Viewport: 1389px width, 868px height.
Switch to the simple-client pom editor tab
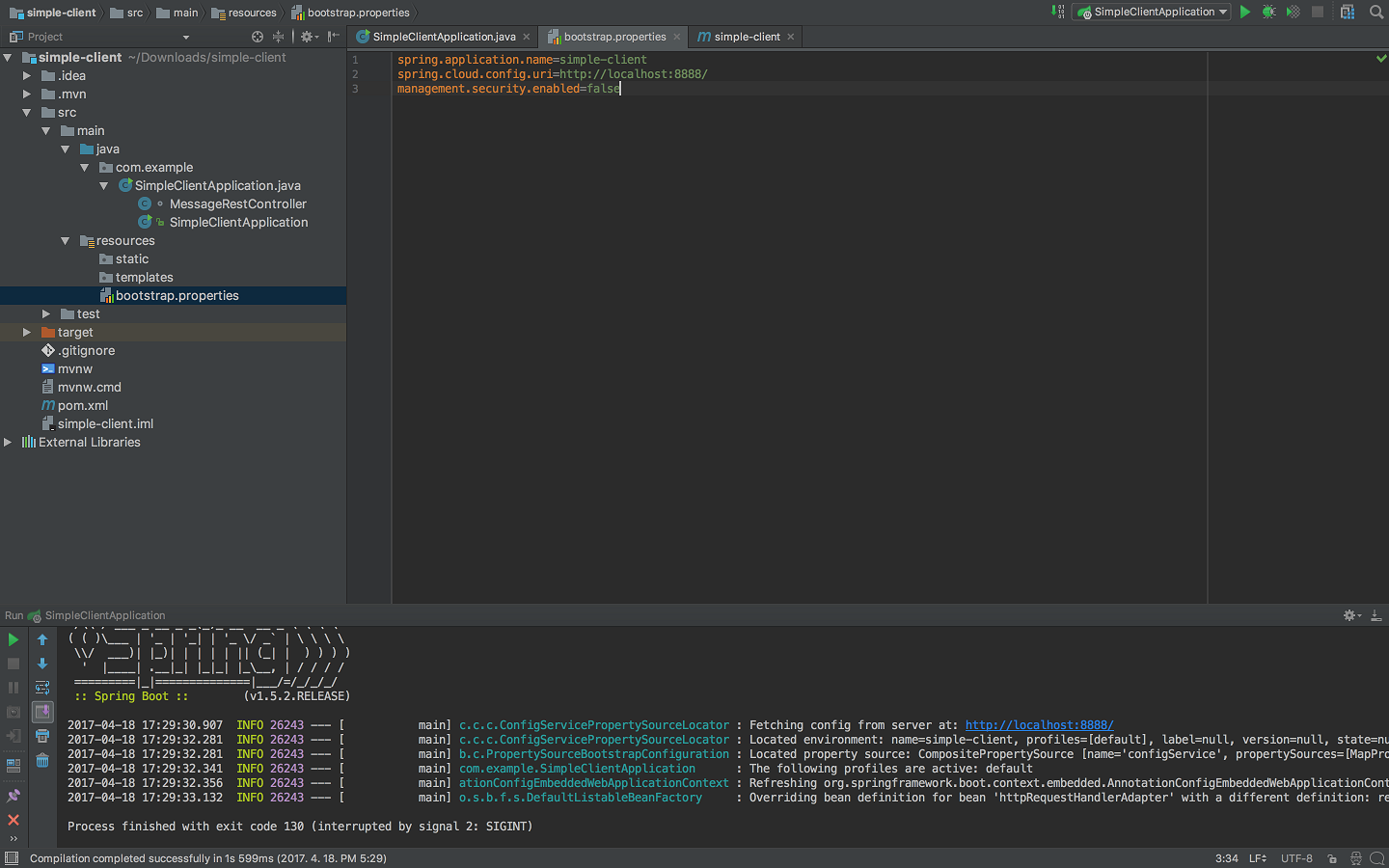pos(747,37)
